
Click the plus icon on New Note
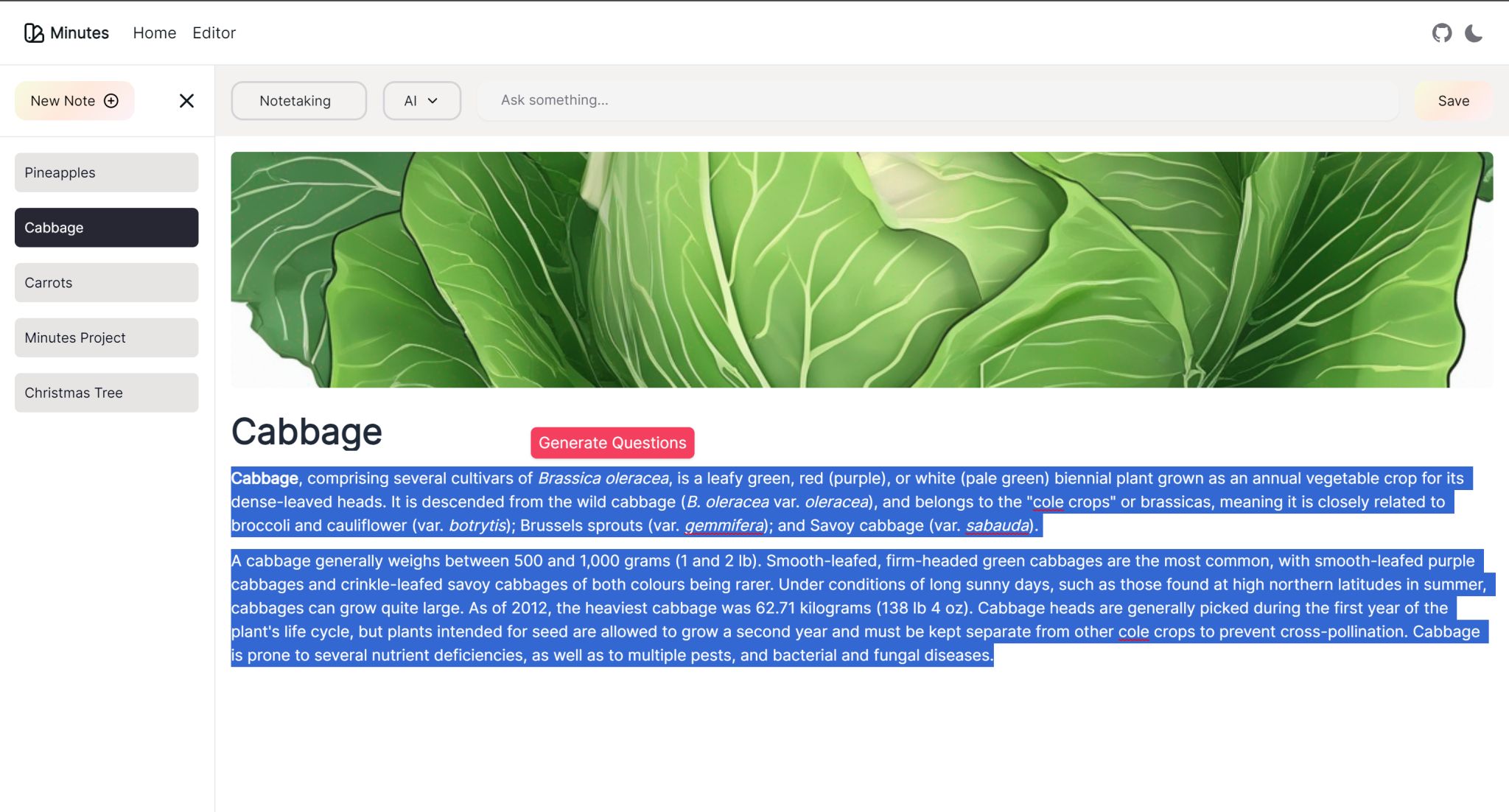(111, 101)
